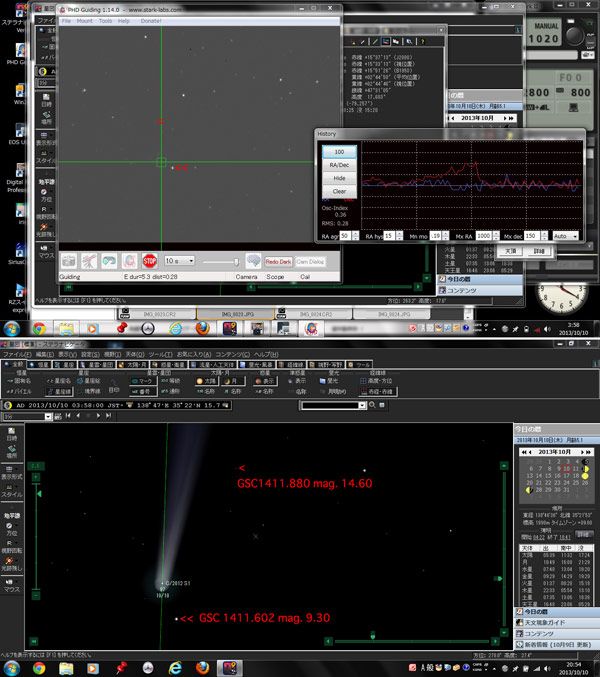Click the loop exposure icon in PHD Guiding

tap(109, 261)
